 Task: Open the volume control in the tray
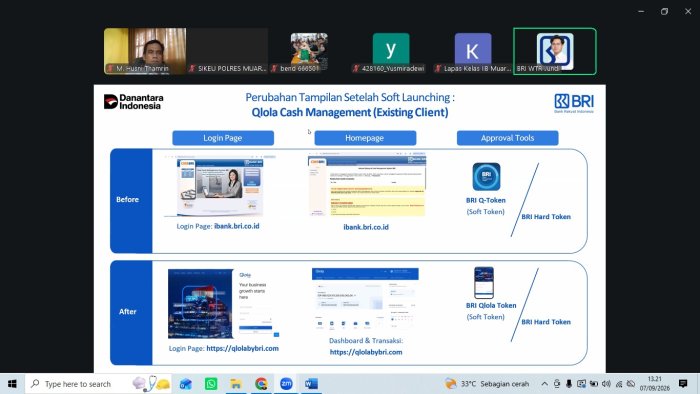606,384
